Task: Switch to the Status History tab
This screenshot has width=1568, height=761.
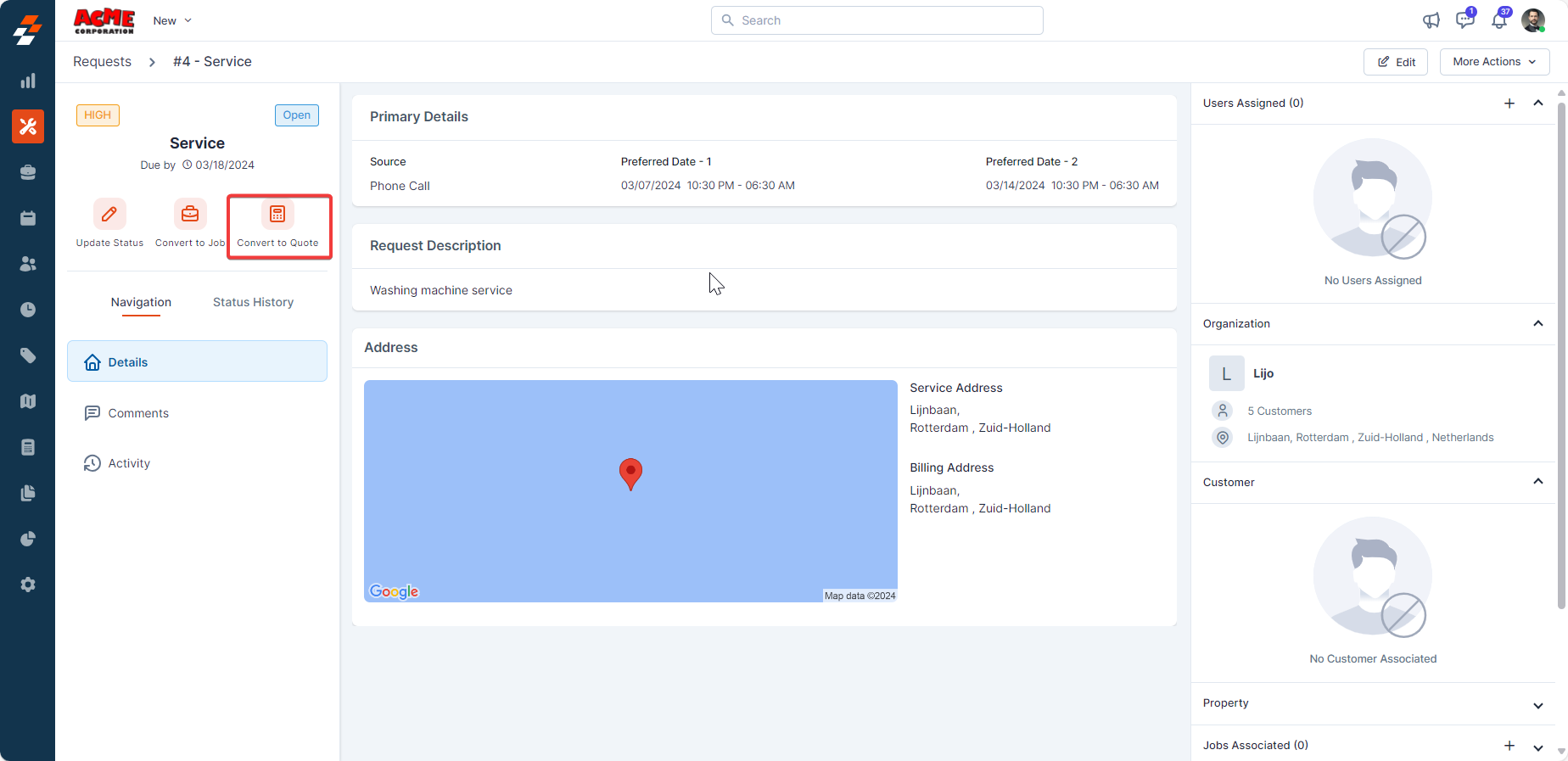Action: (x=253, y=302)
